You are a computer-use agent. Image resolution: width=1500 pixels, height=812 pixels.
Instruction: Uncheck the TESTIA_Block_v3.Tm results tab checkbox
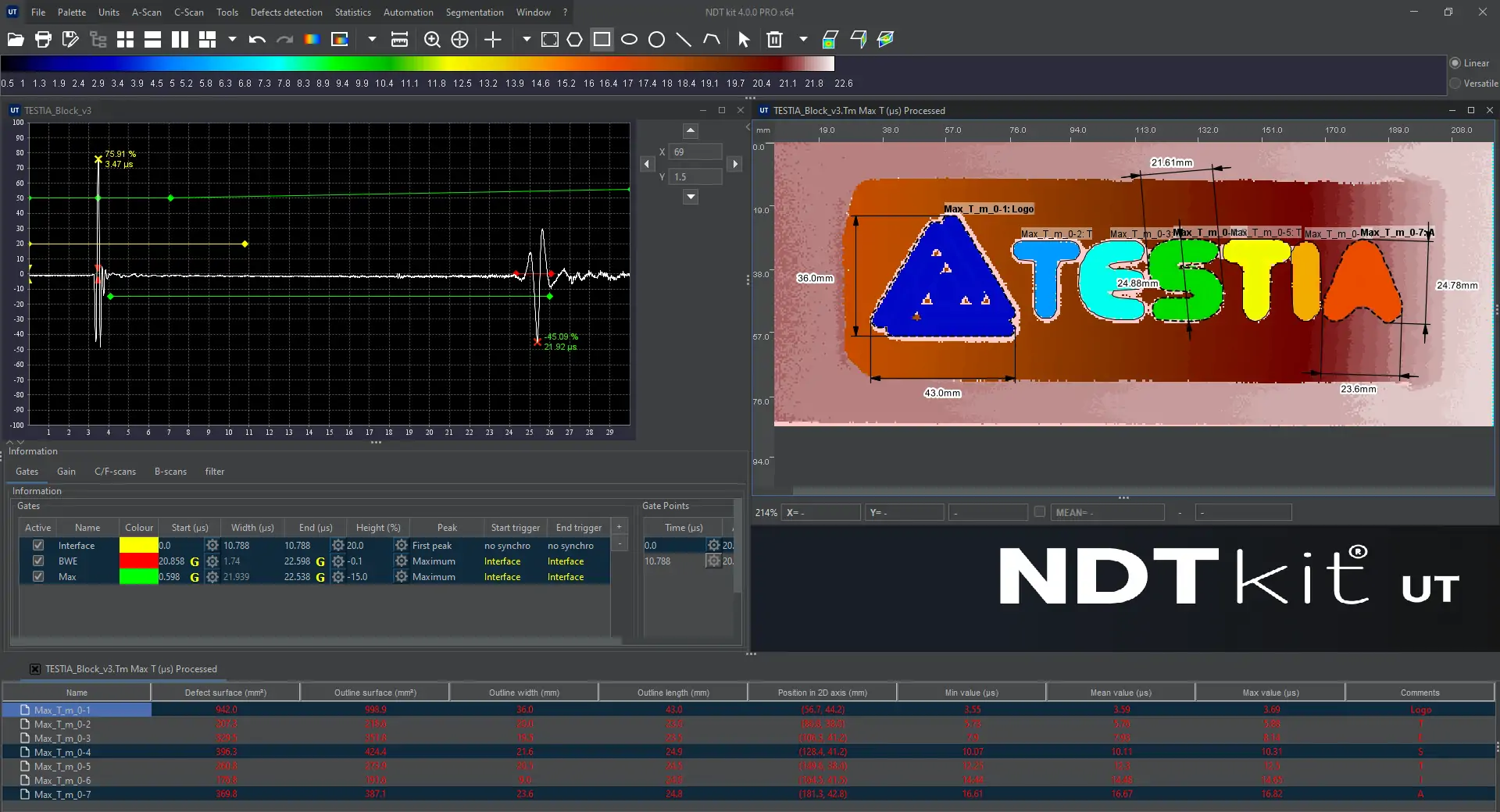pyautogui.click(x=35, y=669)
